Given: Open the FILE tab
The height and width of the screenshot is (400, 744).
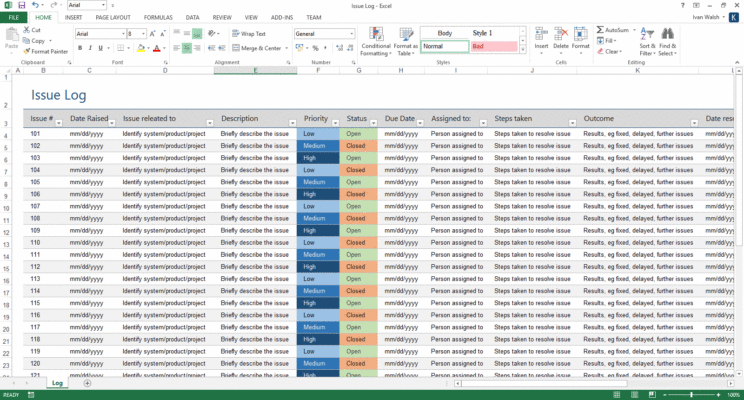Looking at the screenshot, I should (x=14, y=18).
